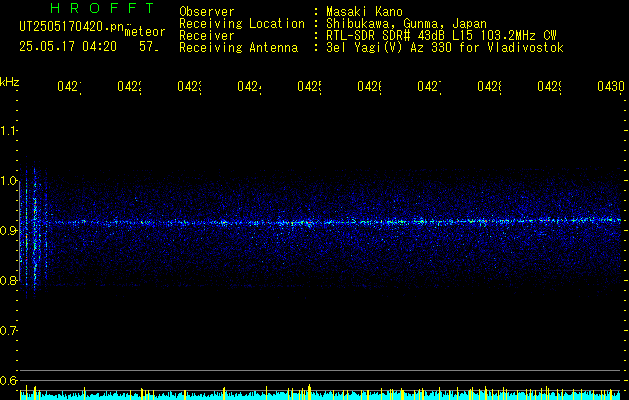629x400 pixels.
Task: Click the 'Observer' field label
Action: point(207,11)
